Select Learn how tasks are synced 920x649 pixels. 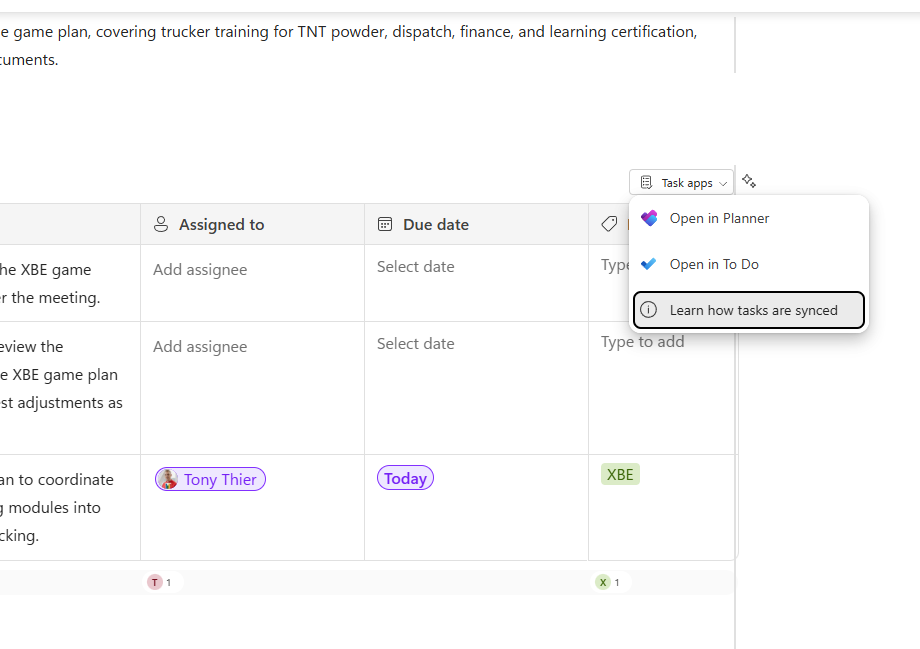pyautogui.click(x=753, y=310)
